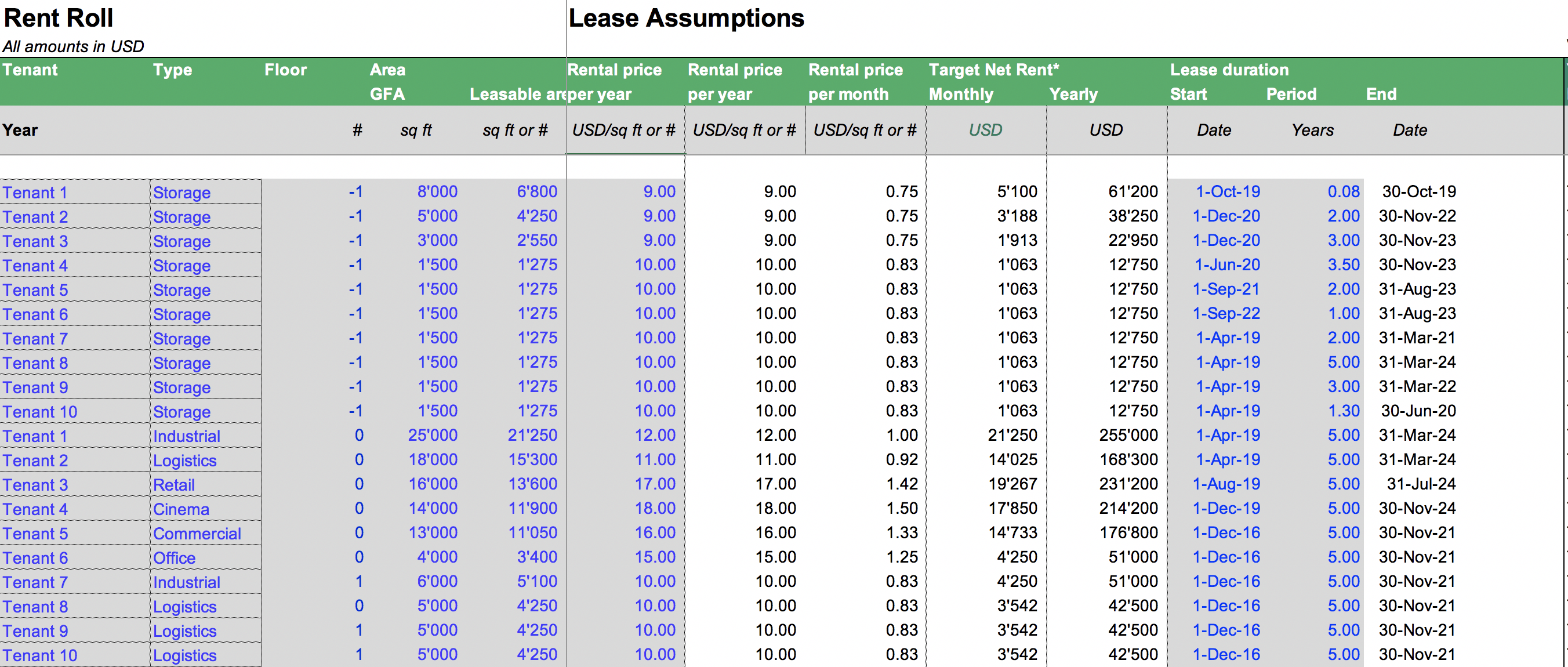Click start date cell 1-Oct-19
Viewport: 1568px width, 667px height.
(x=1228, y=192)
